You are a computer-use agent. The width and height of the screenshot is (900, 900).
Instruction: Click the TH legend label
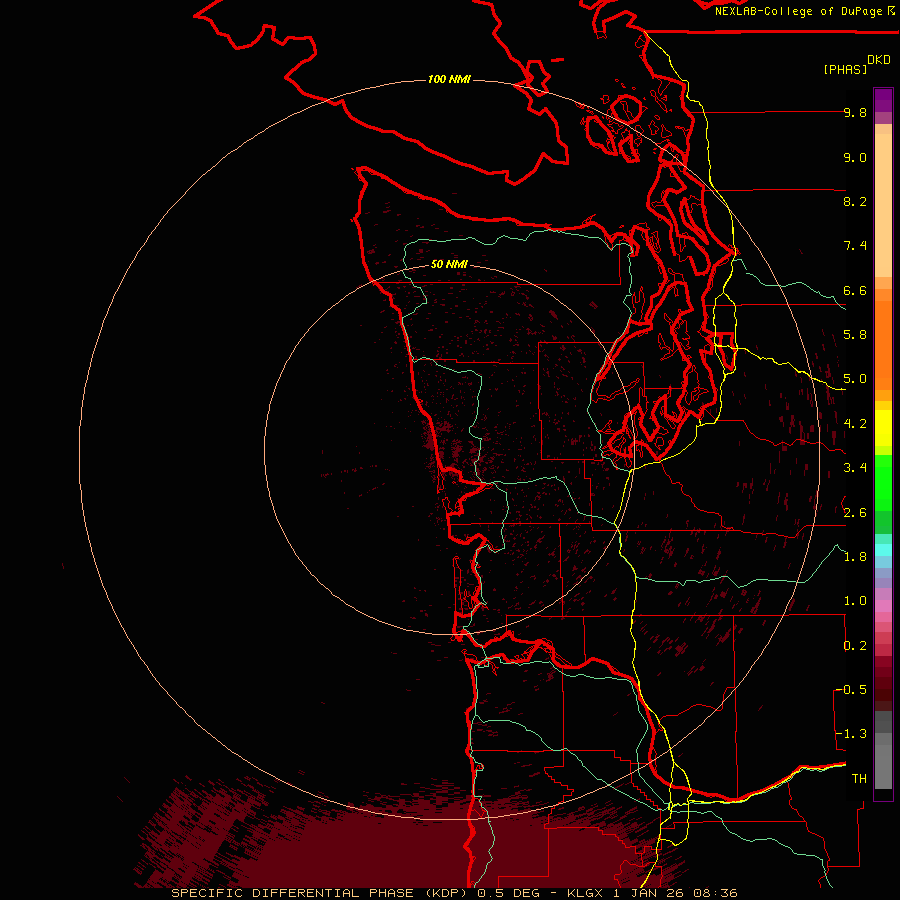point(859,779)
